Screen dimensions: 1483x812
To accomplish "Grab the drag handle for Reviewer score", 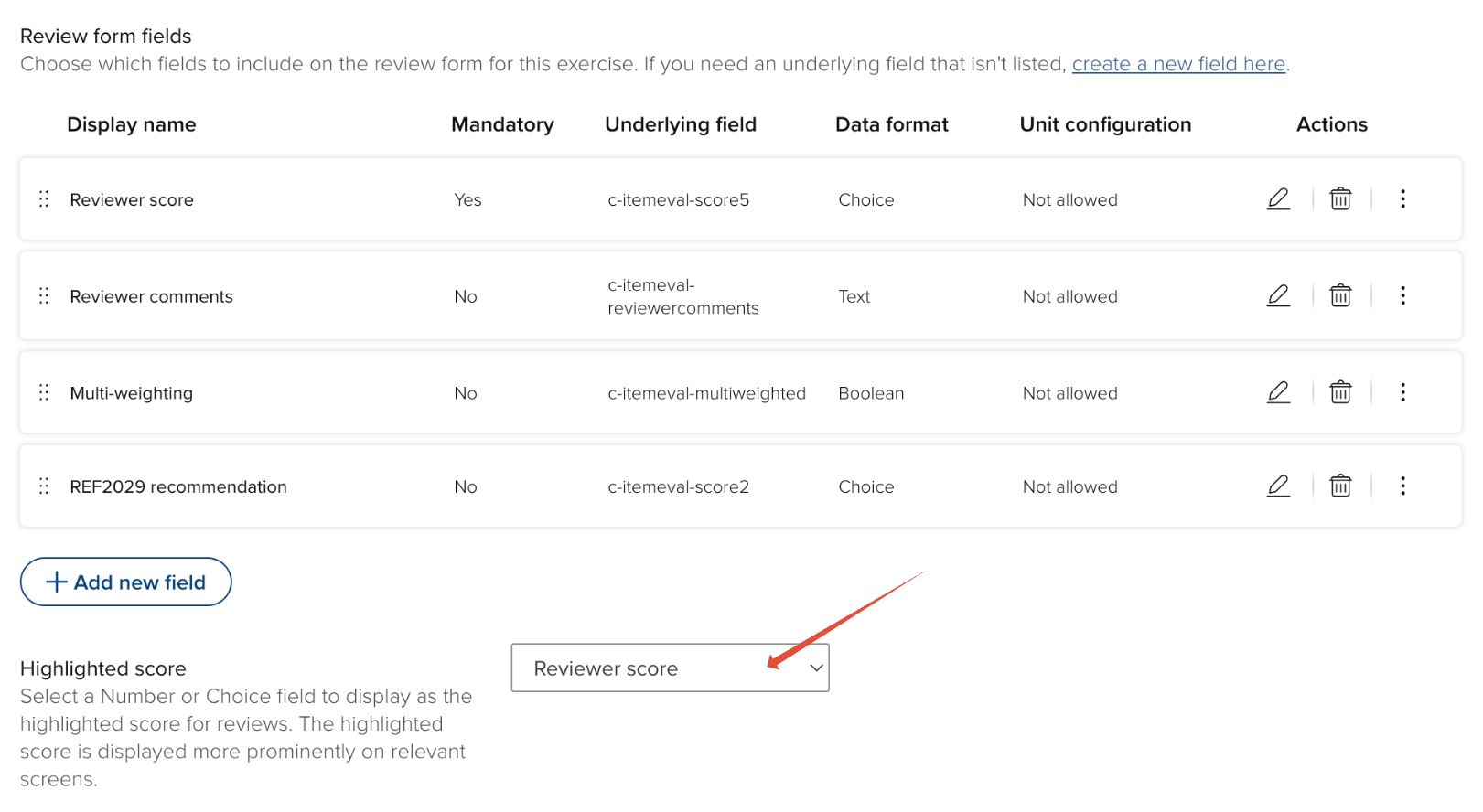I will pos(44,199).
